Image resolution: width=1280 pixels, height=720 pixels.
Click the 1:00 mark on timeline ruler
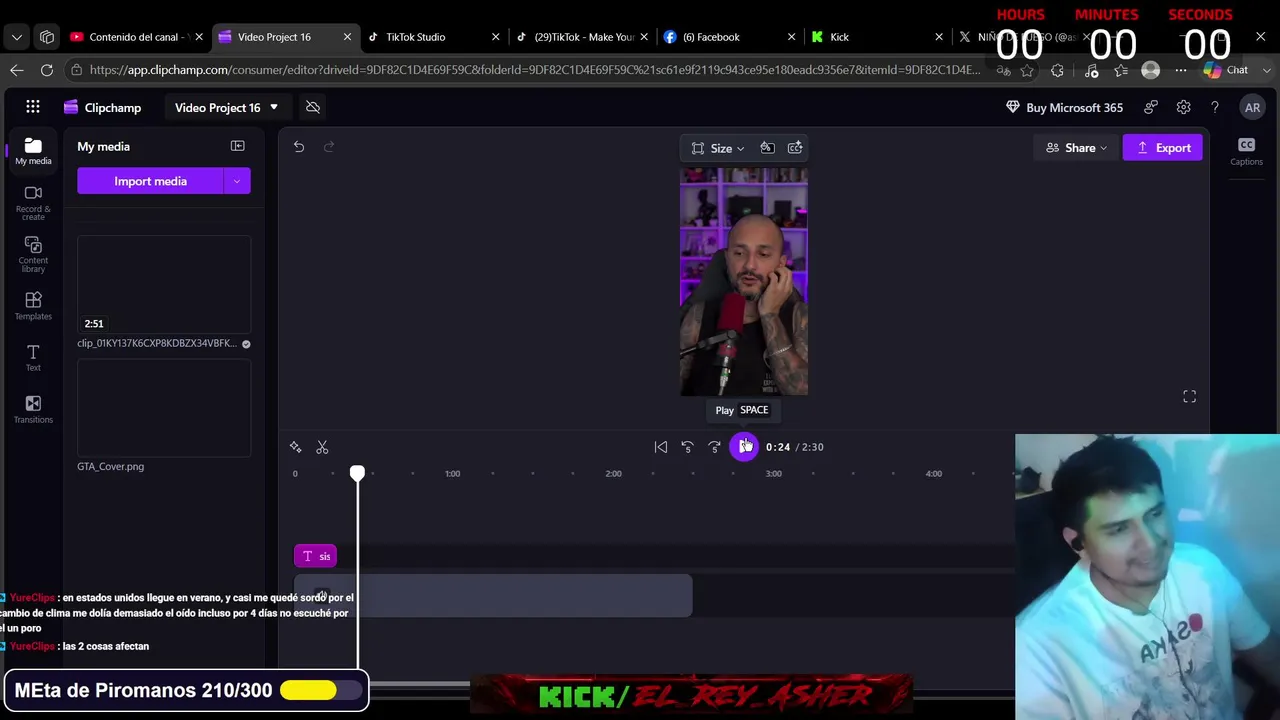pos(453,473)
